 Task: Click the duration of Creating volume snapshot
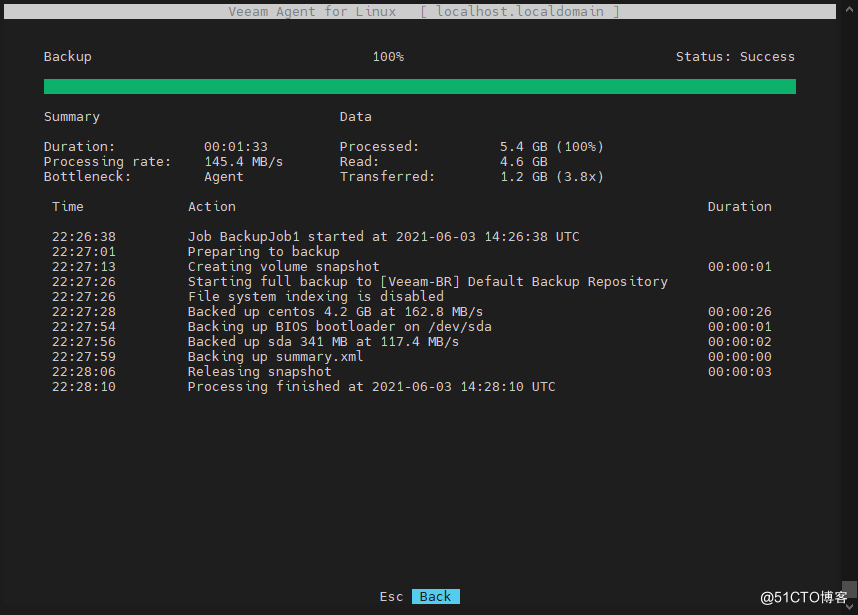tap(740, 266)
